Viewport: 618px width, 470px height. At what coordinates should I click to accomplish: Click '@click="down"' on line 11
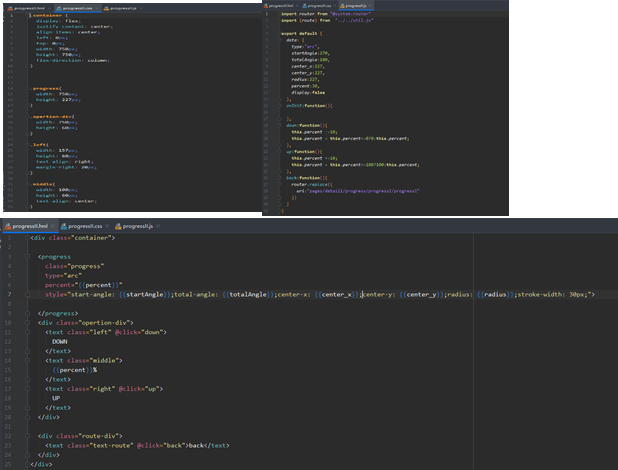tap(139, 332)
